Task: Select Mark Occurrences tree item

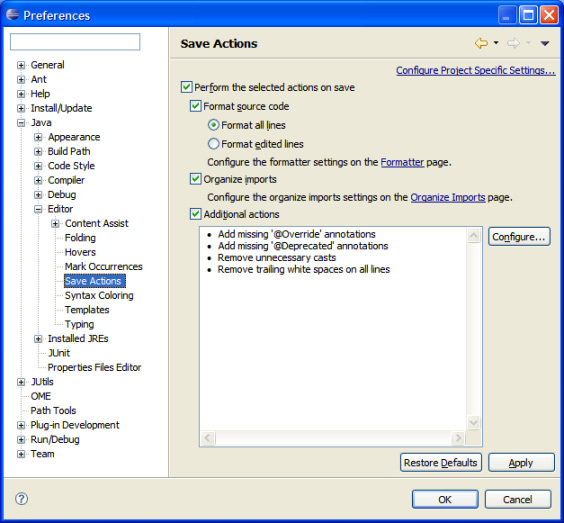Action: point(104,267)
